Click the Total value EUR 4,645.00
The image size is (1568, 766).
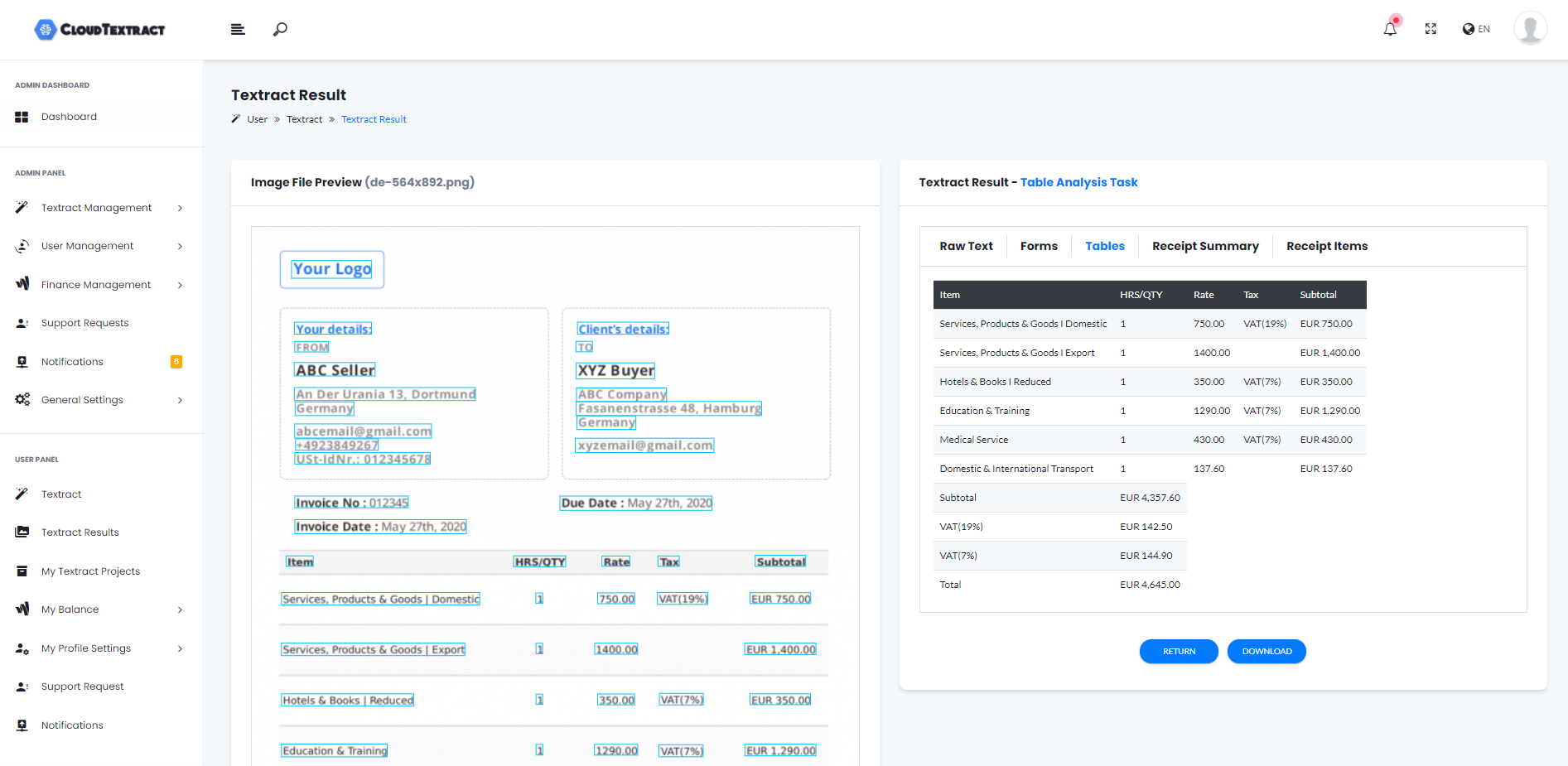(x=1150, y=585)
